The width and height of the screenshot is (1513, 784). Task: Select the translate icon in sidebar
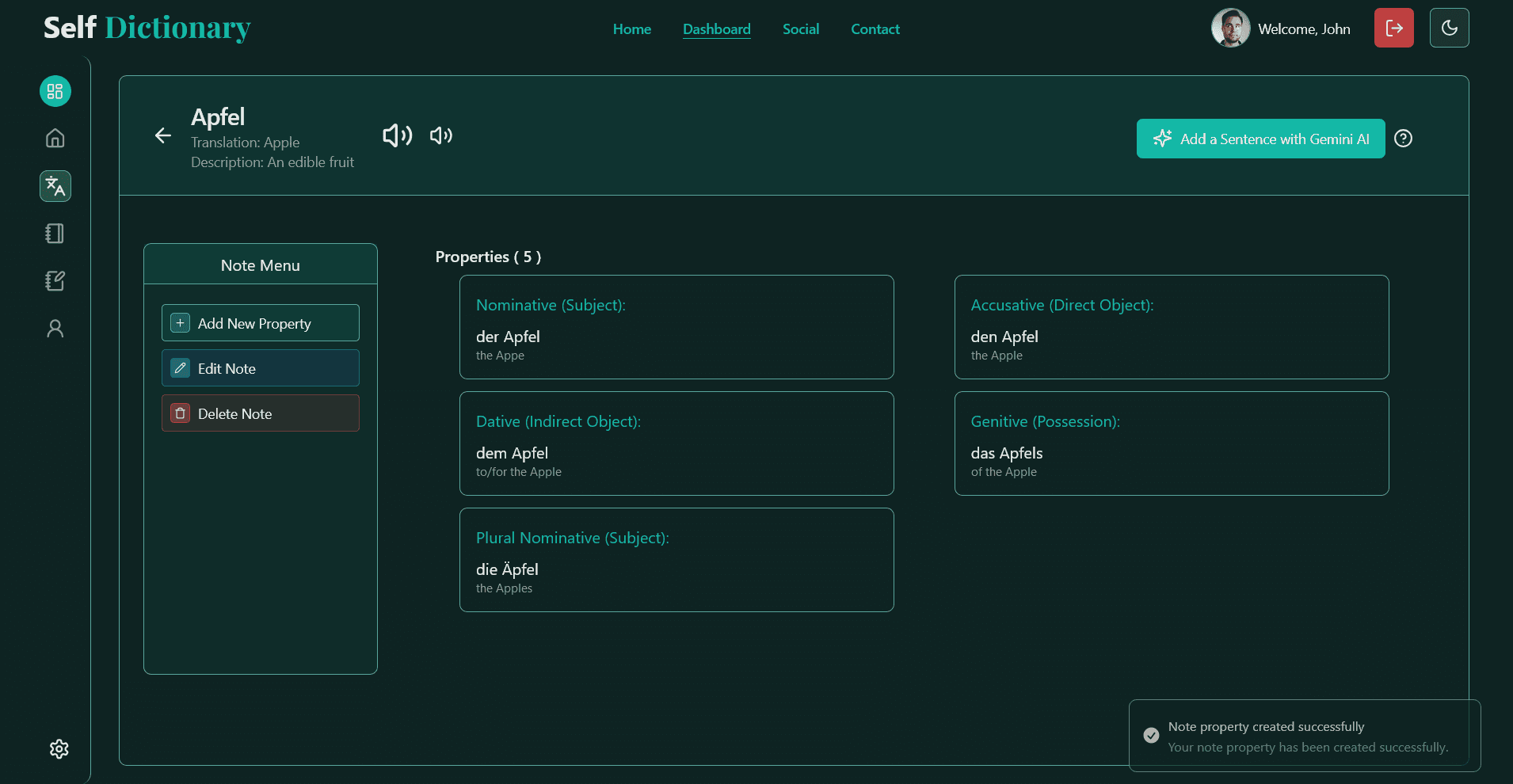[55, 186]
